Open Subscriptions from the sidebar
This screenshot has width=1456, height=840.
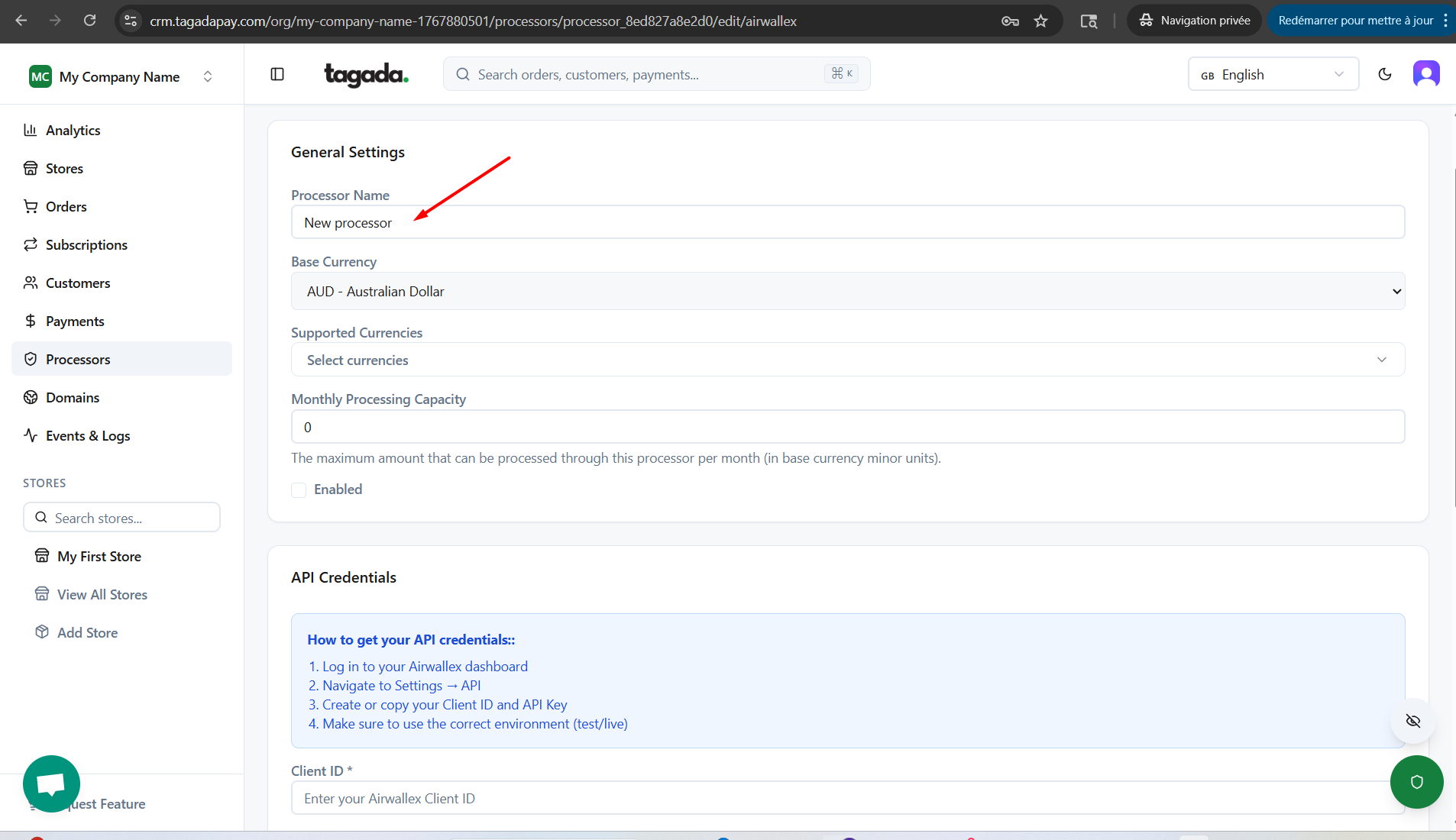click(86, 244)
